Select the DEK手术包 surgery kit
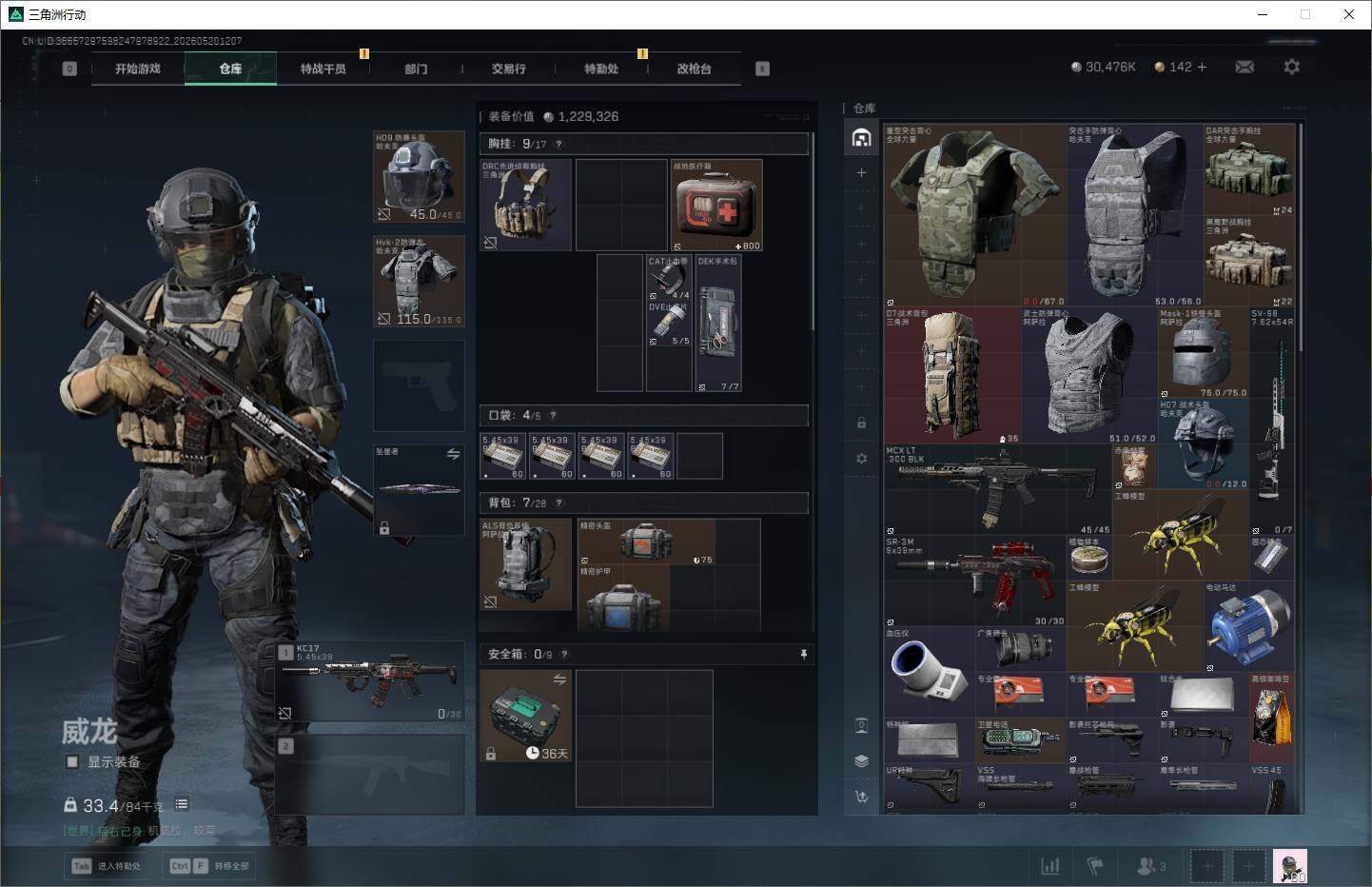The width and height of the screenshot is (1372, 887). tap(718, 323)
